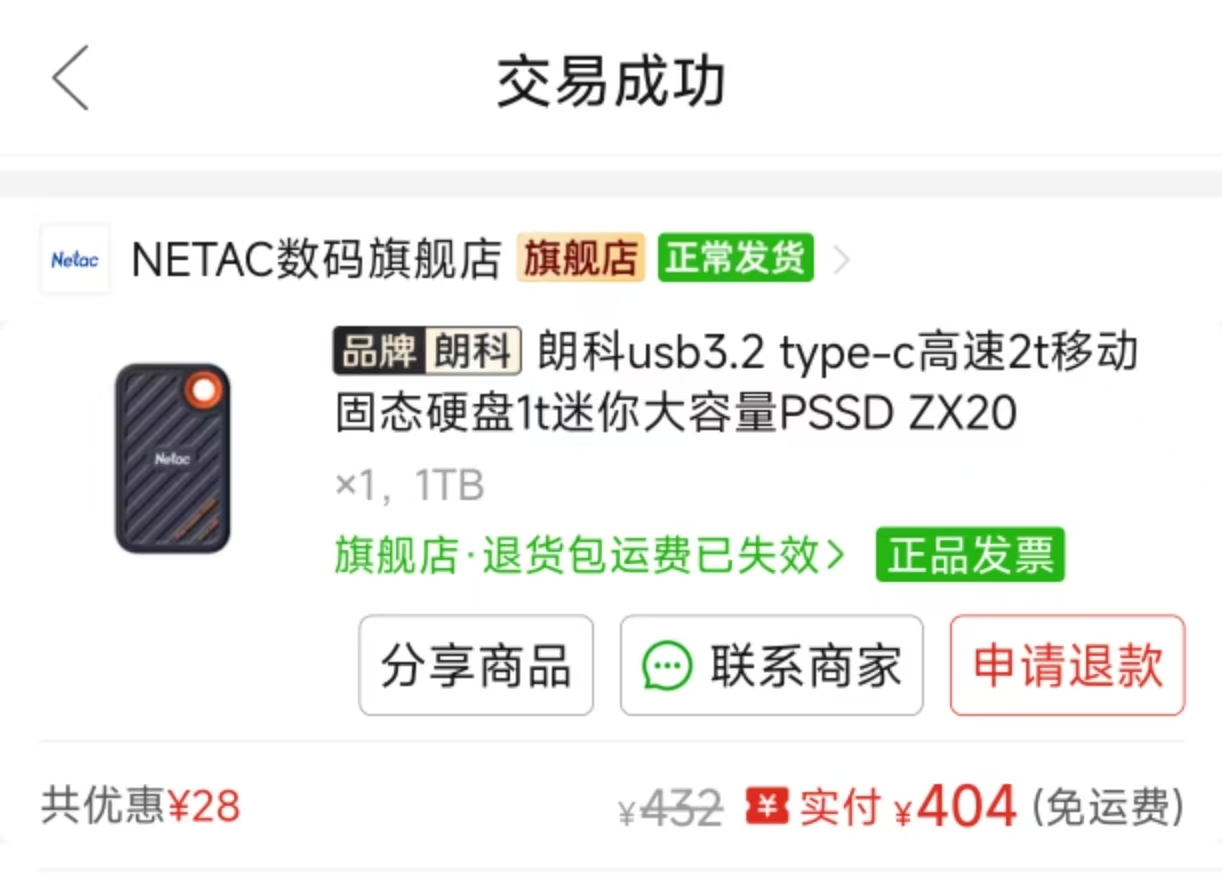Screen dimensions: 1222x878
Task: Tap the Netac SSD product thumbnail
Action: (x=173, y=458)
